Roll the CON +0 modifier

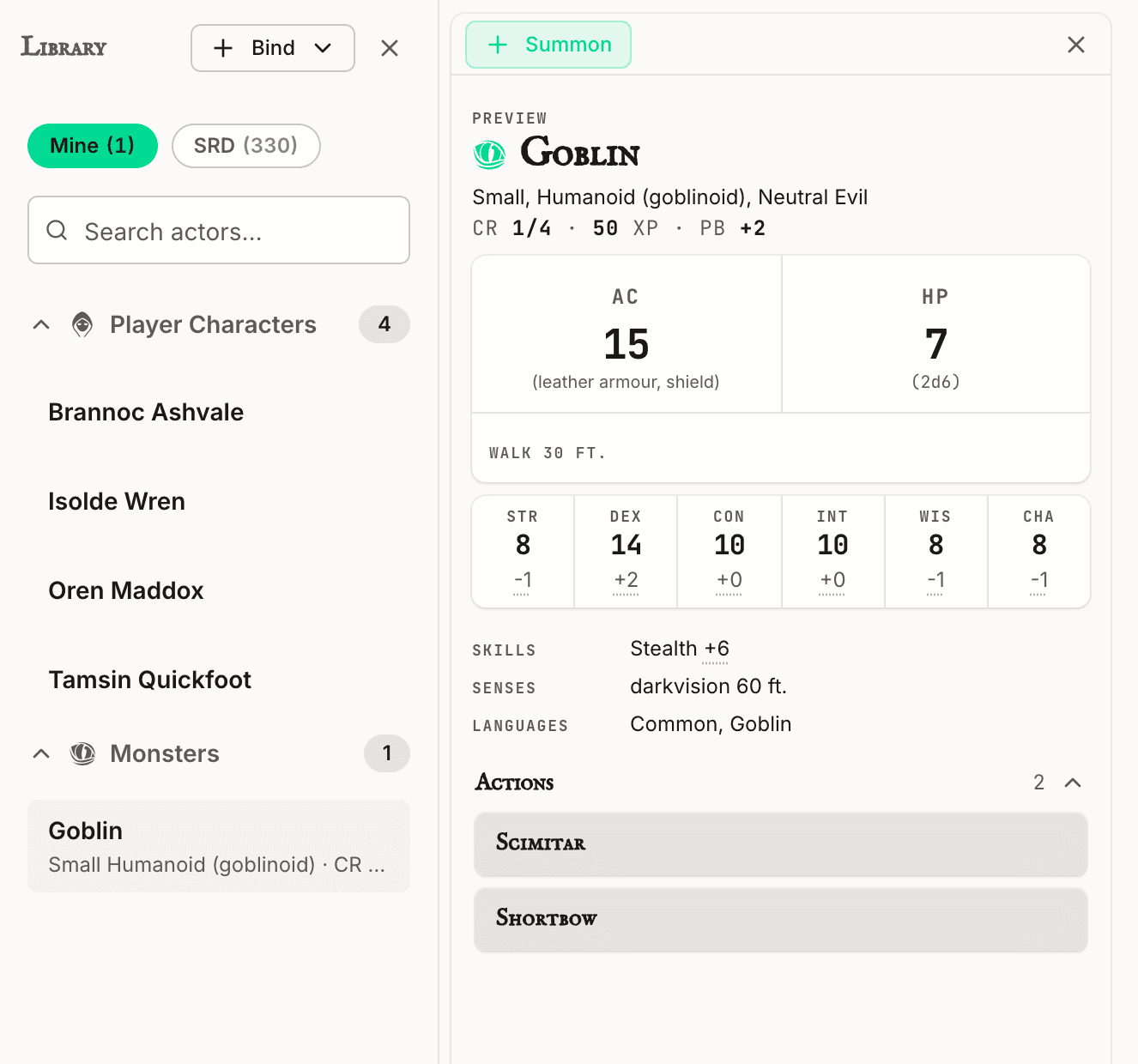click(x=729, y=581)
